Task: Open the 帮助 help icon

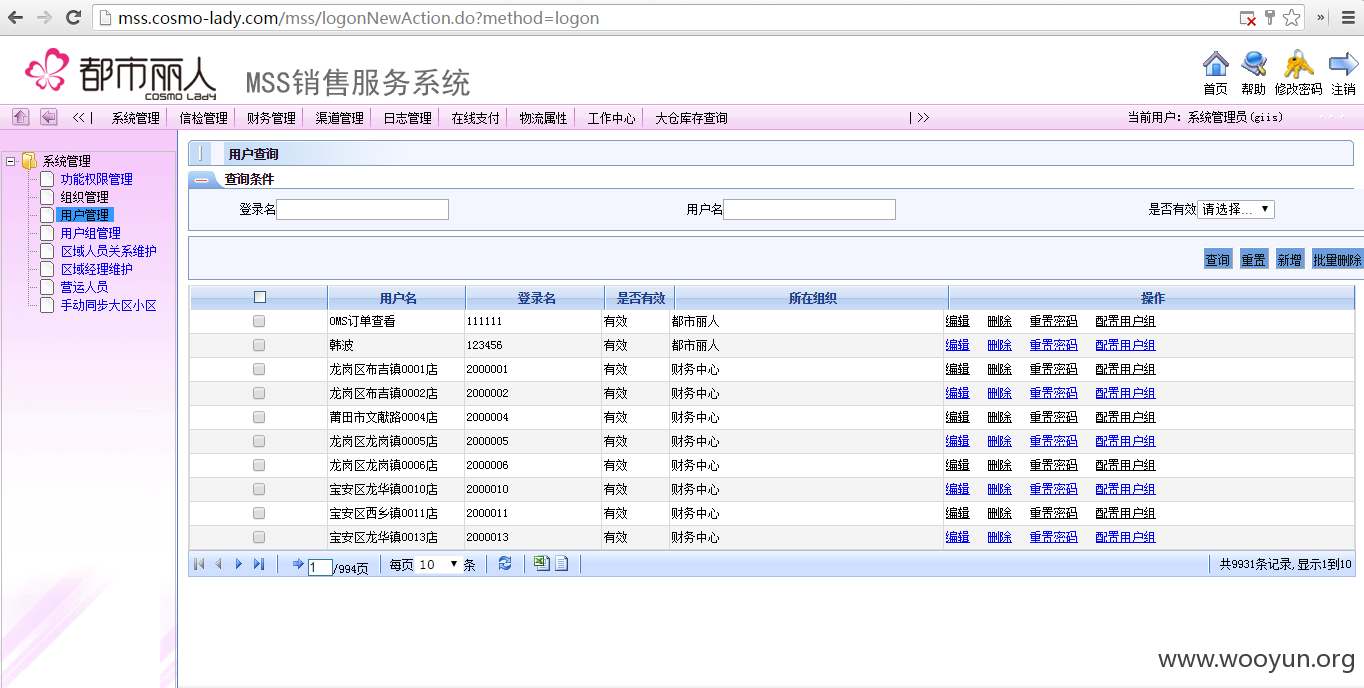Action: (x=1253, y=65)
